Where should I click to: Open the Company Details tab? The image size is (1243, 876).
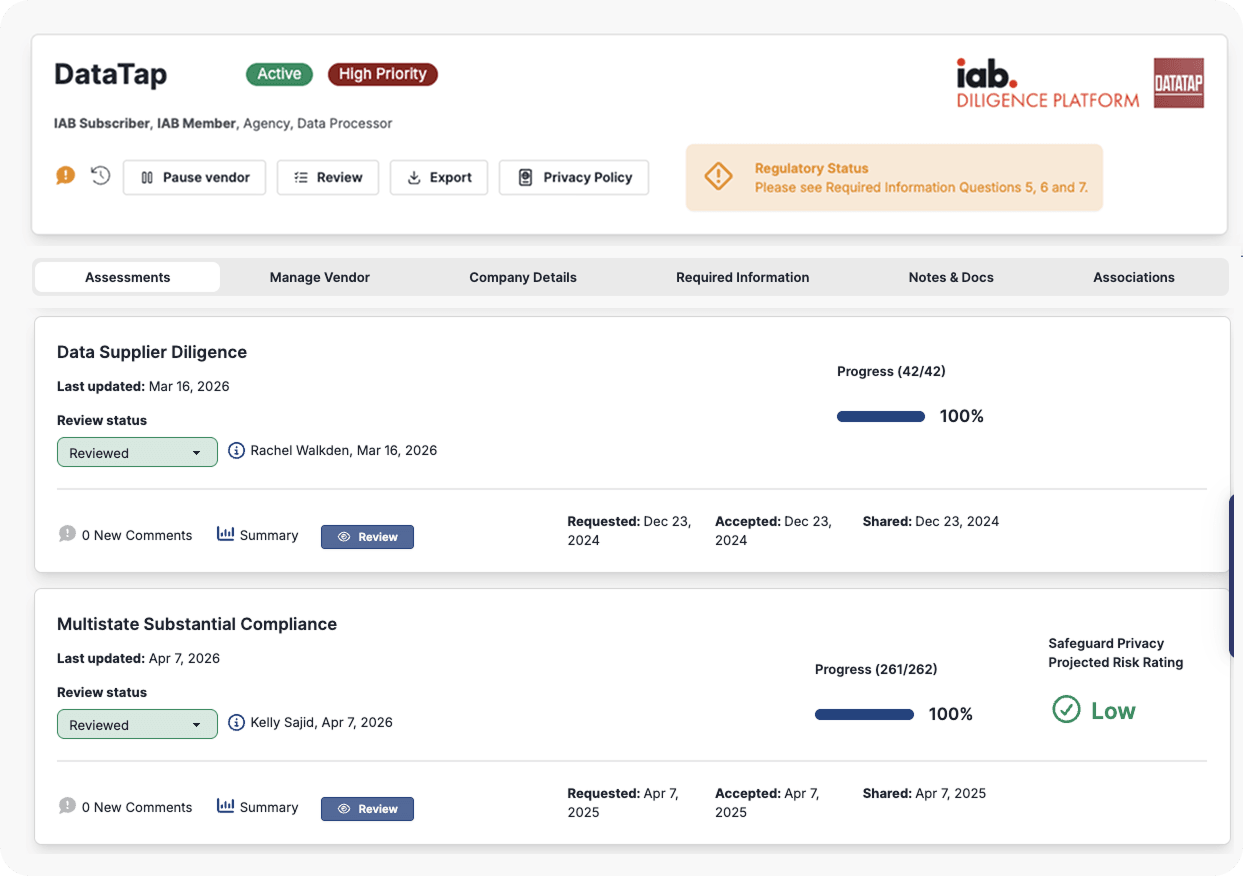click(523, 277)
